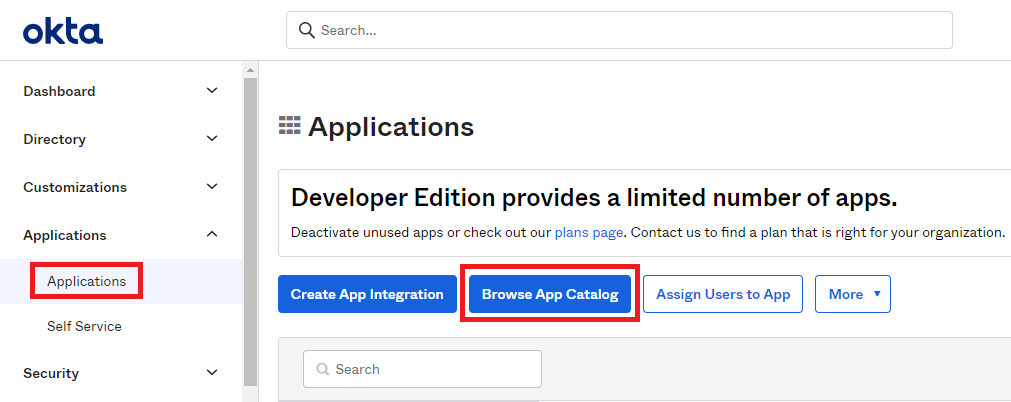The image size is (1011, 402).
Task: Open Security in the sidebar
Action: click(x=51, y=373)
